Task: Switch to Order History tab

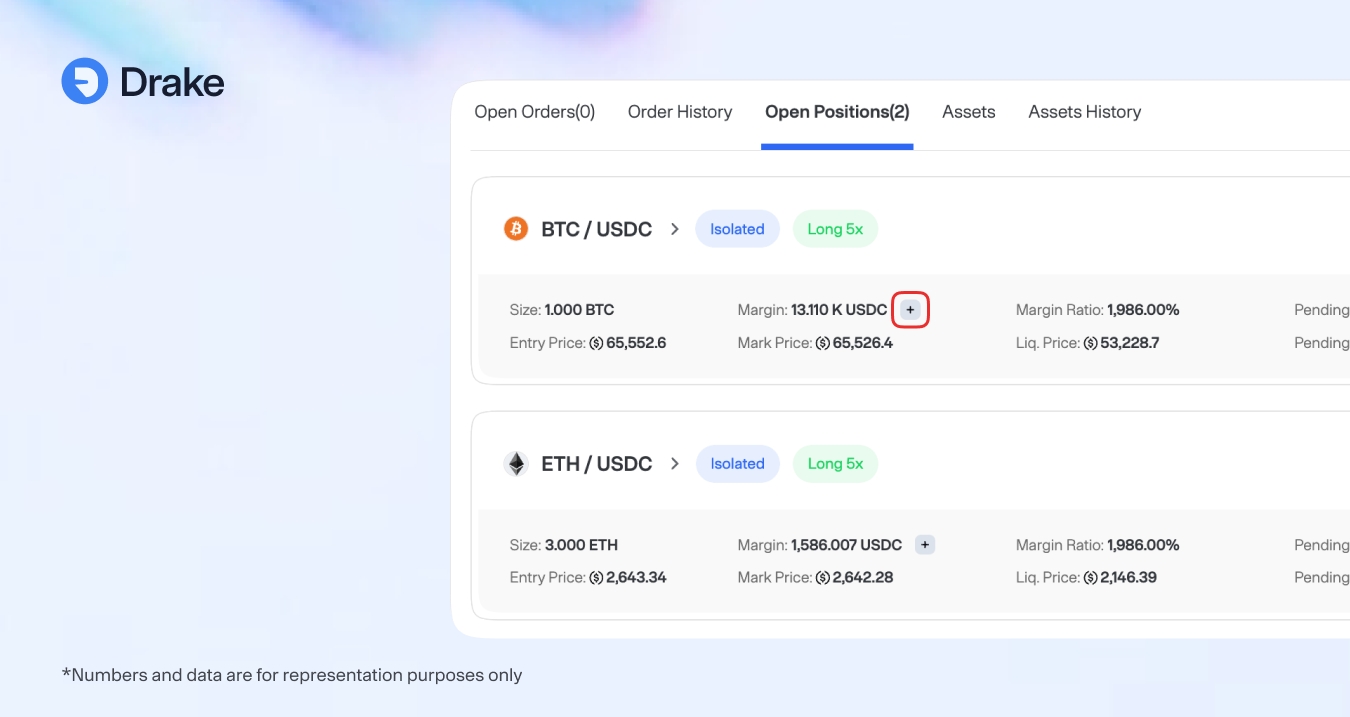Action: 680,112
